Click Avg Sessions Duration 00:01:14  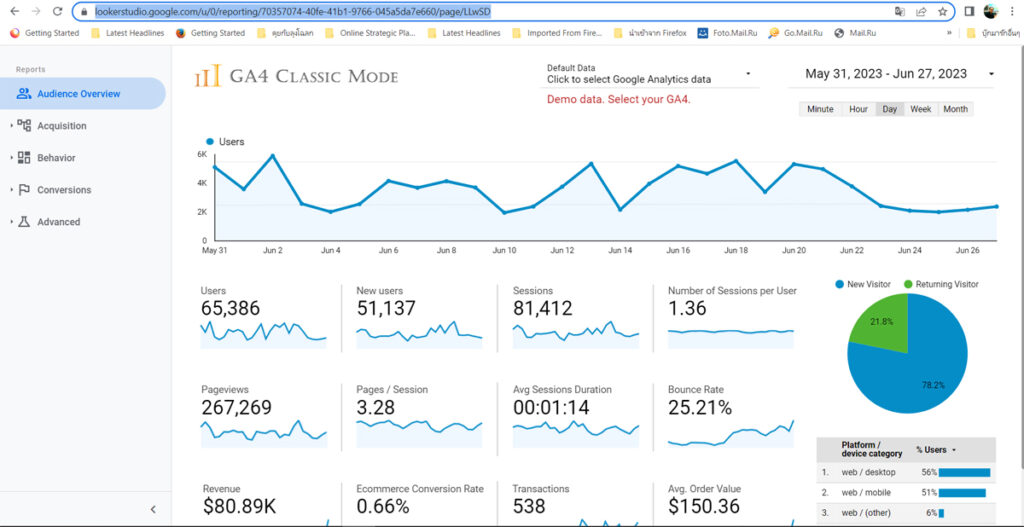pos(575,415)
